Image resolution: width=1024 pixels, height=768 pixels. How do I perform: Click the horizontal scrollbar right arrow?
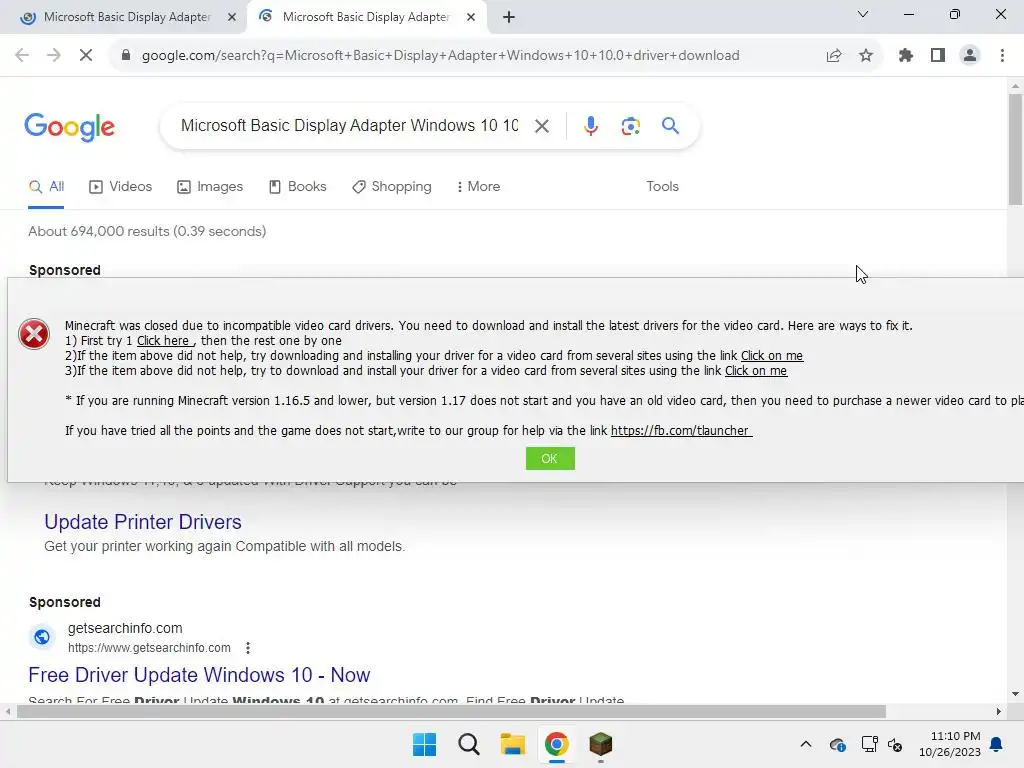pos(999,711)
